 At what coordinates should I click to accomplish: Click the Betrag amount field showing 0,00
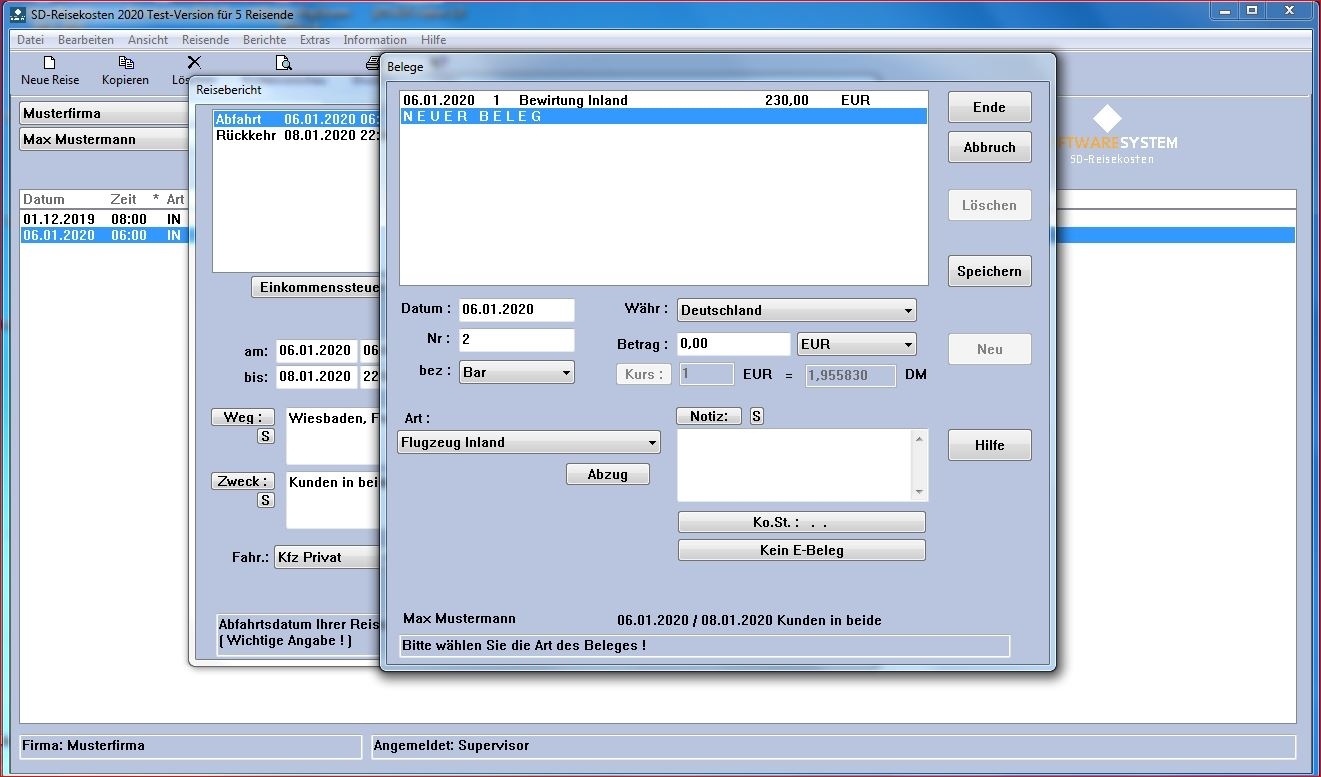point(734,344)
